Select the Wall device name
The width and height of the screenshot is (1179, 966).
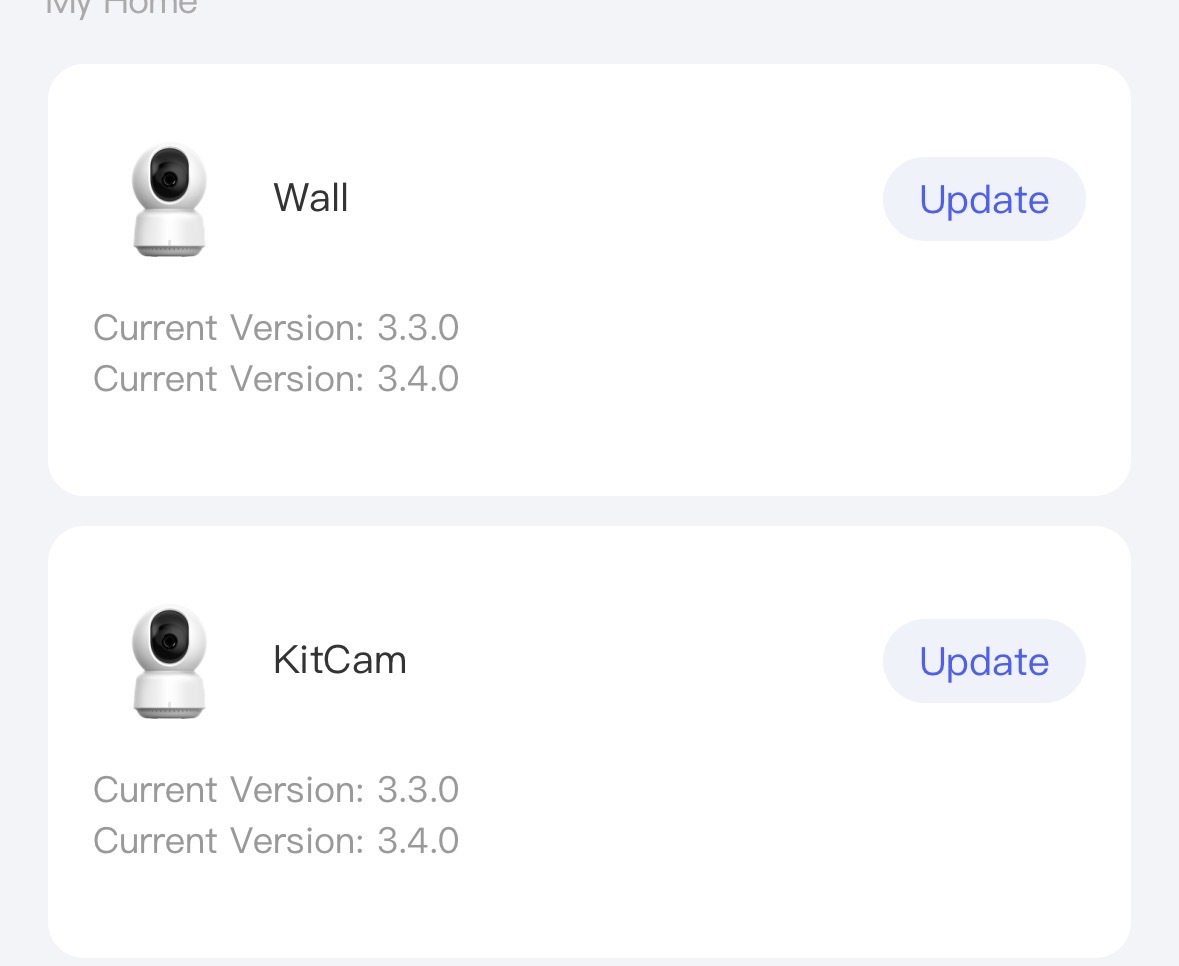(x=311, y=198)
